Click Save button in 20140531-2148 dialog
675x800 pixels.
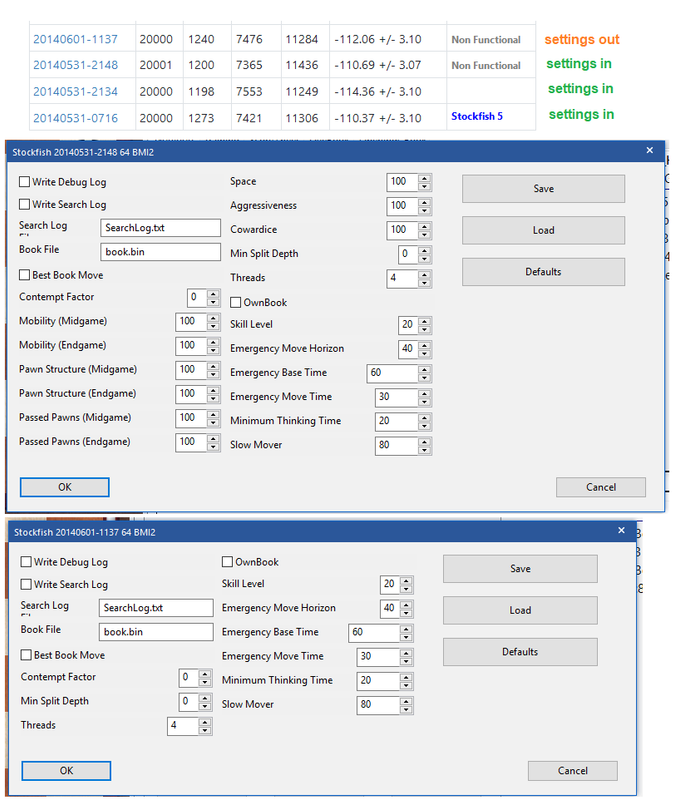pos(543,189)
